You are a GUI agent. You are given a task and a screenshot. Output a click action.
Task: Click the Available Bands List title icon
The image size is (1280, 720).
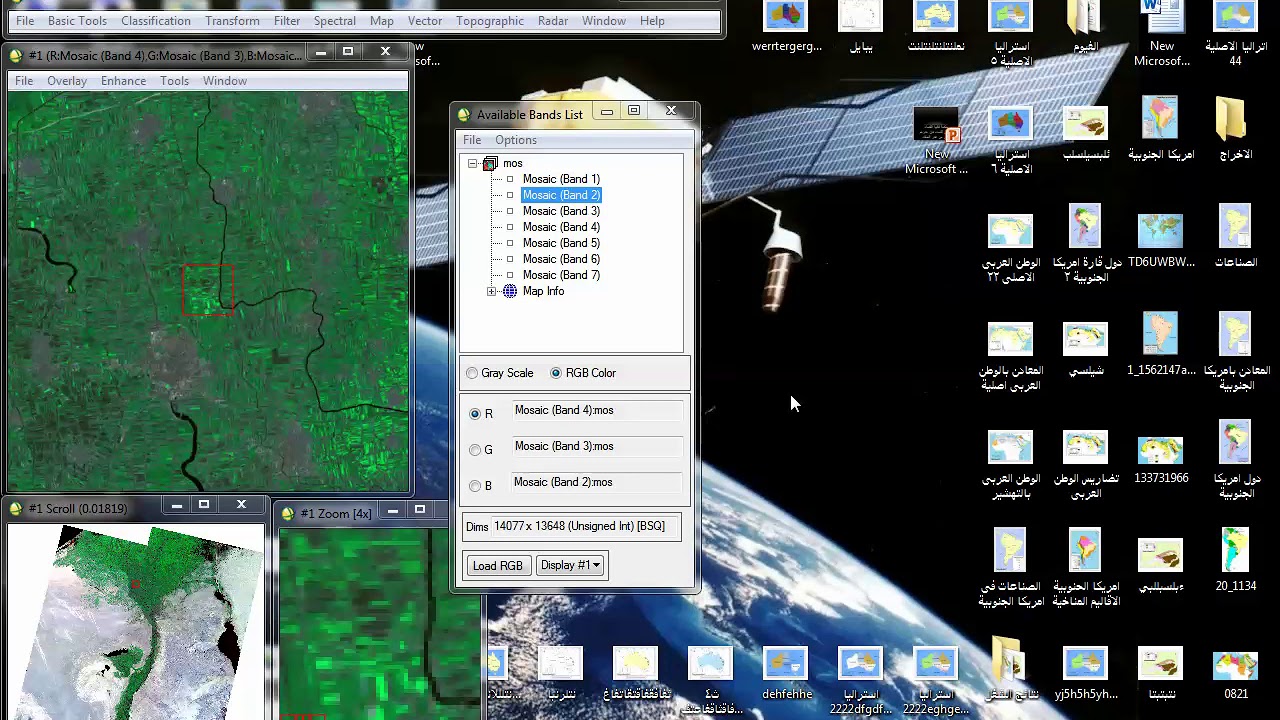pyautogui.click(x=464, y=114)
